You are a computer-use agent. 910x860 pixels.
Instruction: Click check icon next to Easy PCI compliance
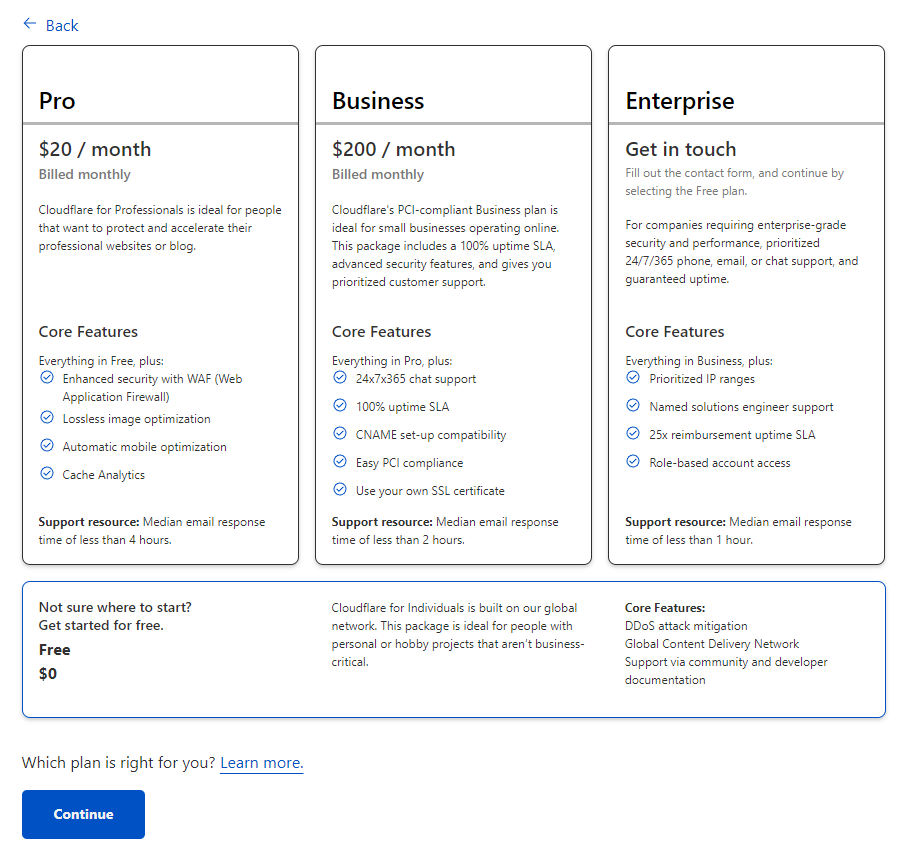[340, 461]
